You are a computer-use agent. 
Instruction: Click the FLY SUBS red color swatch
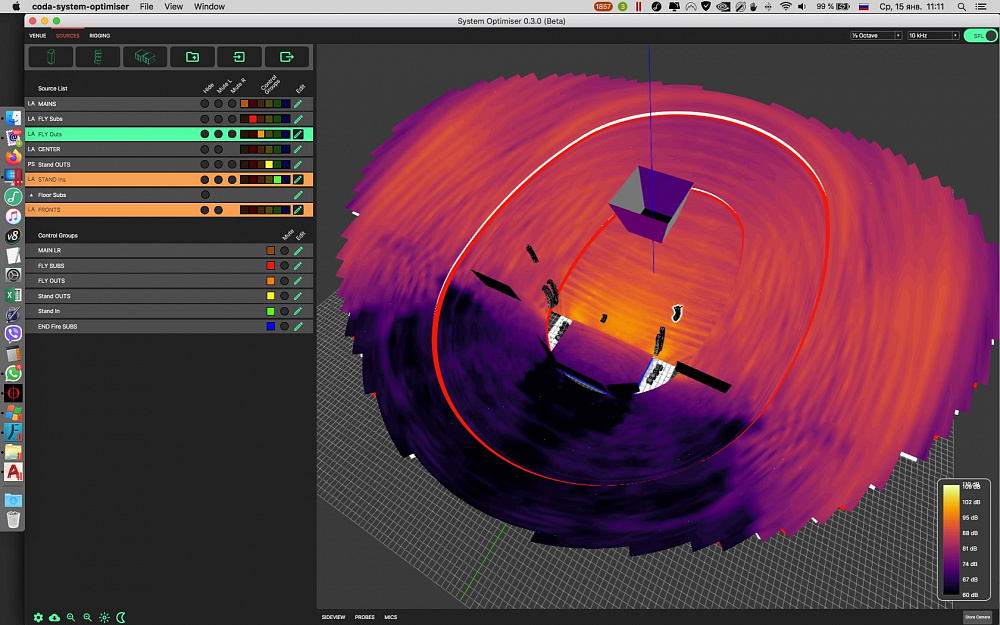[x=271, y=266]
